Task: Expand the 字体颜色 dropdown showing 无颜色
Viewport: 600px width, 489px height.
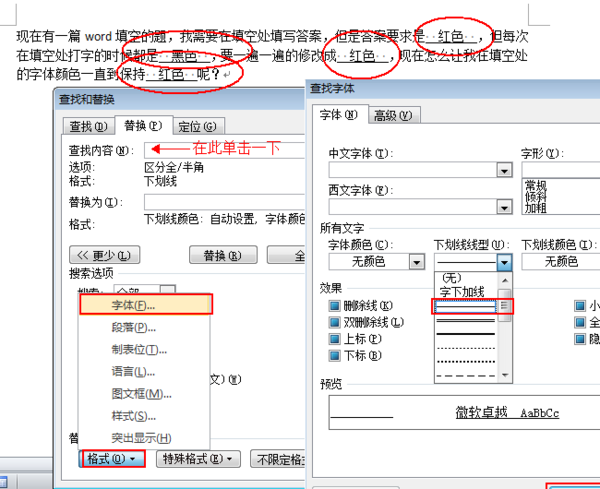Action: coord(416,262)
